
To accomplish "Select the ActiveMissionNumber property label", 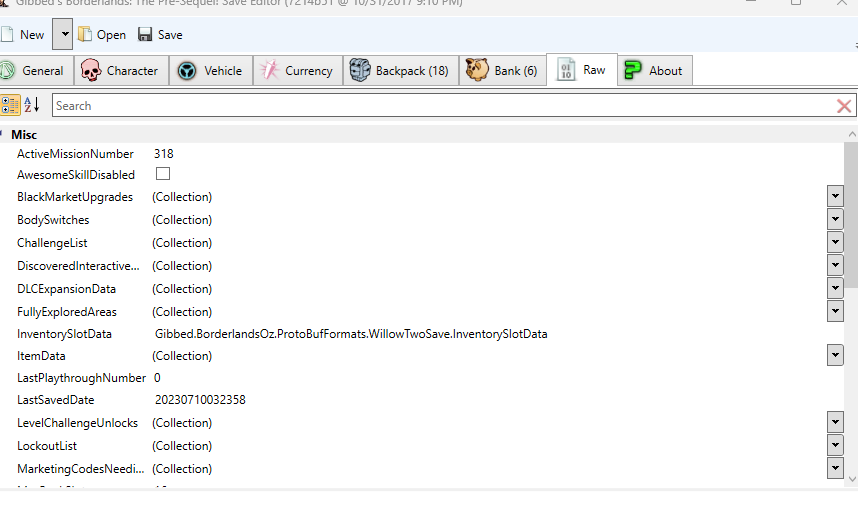I will click(x=75, y=154).
